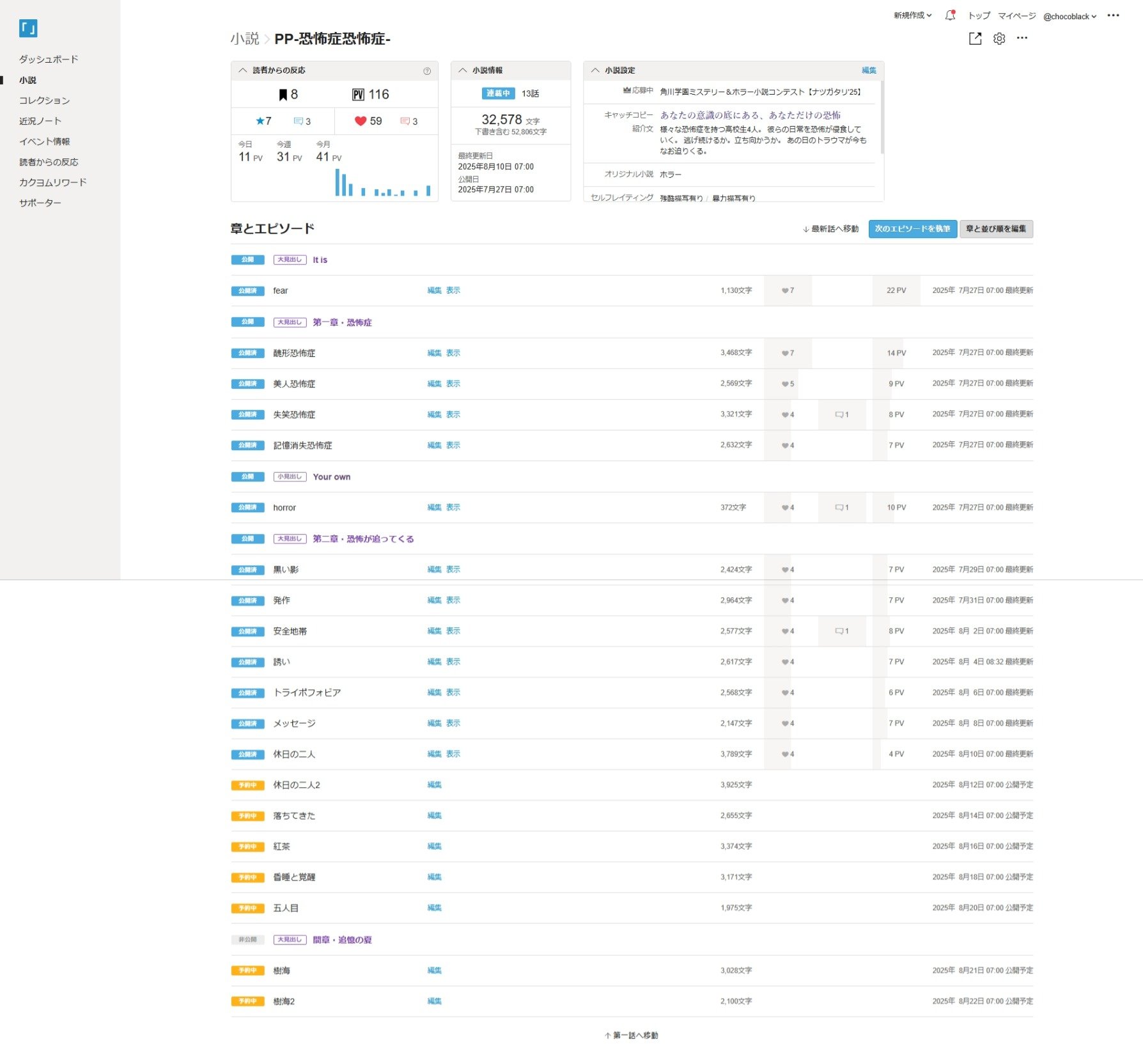Open カクヨムリワード in the sidebar
Screen dimensions: 1143x1064
pyautogui.click(x=52, y=182)
